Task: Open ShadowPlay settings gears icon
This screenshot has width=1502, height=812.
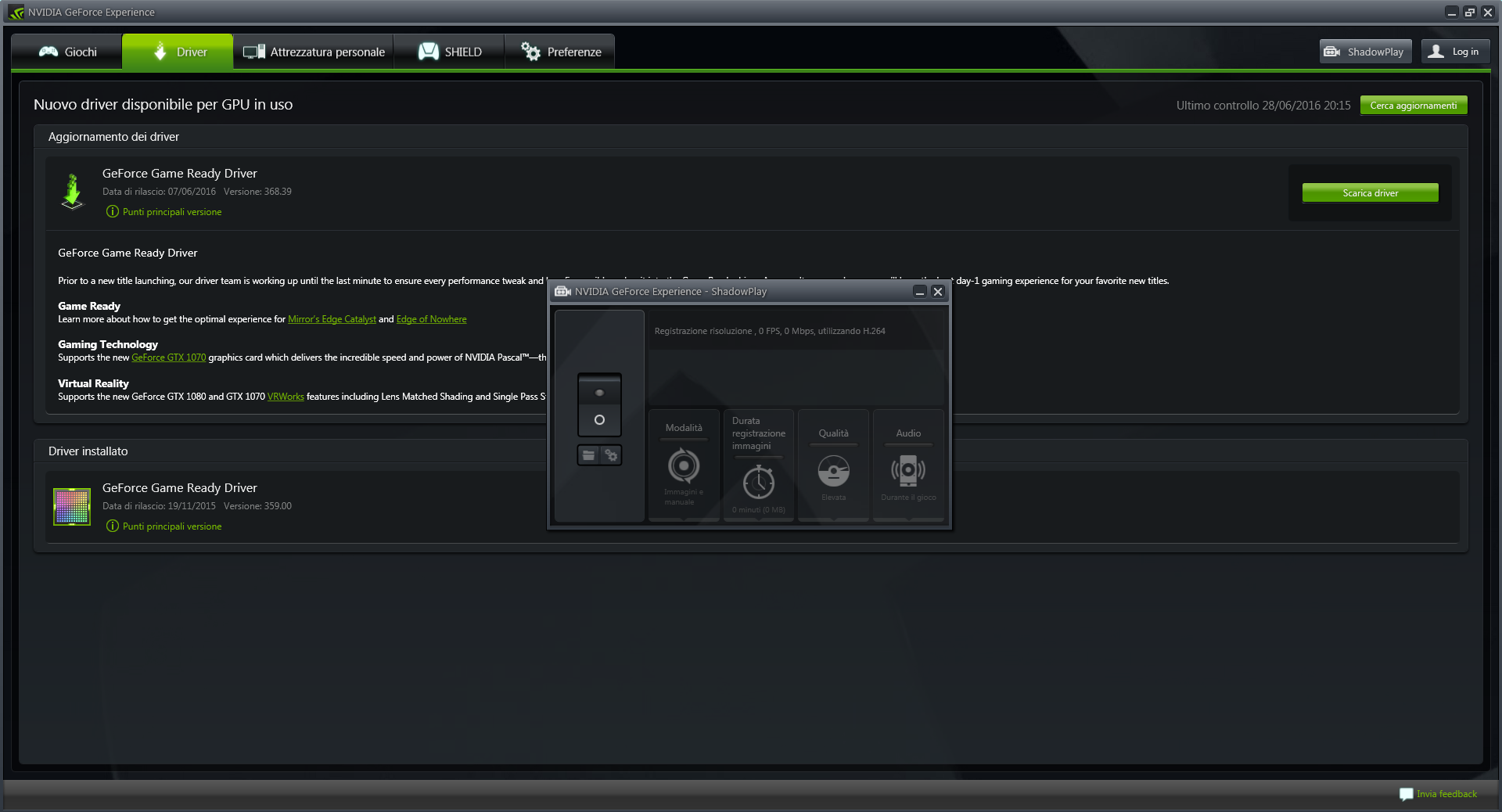Action: coord(611,455)
